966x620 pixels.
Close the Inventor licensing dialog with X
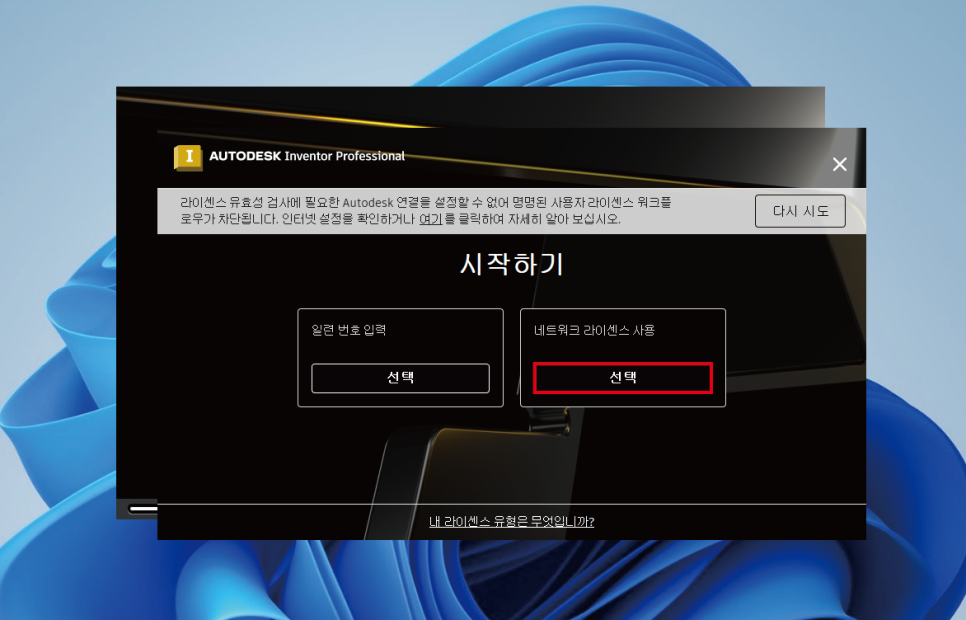pos(840,164)
